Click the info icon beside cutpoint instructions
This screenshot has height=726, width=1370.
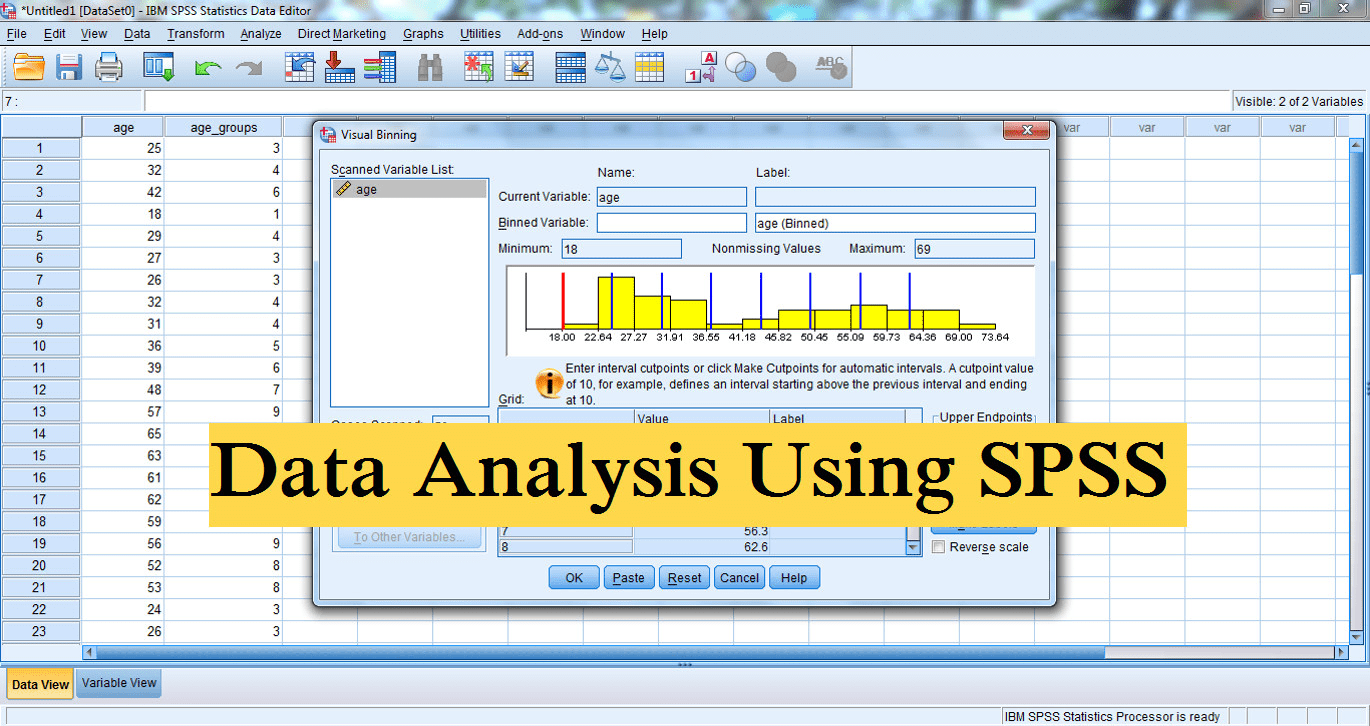point(548,382)
